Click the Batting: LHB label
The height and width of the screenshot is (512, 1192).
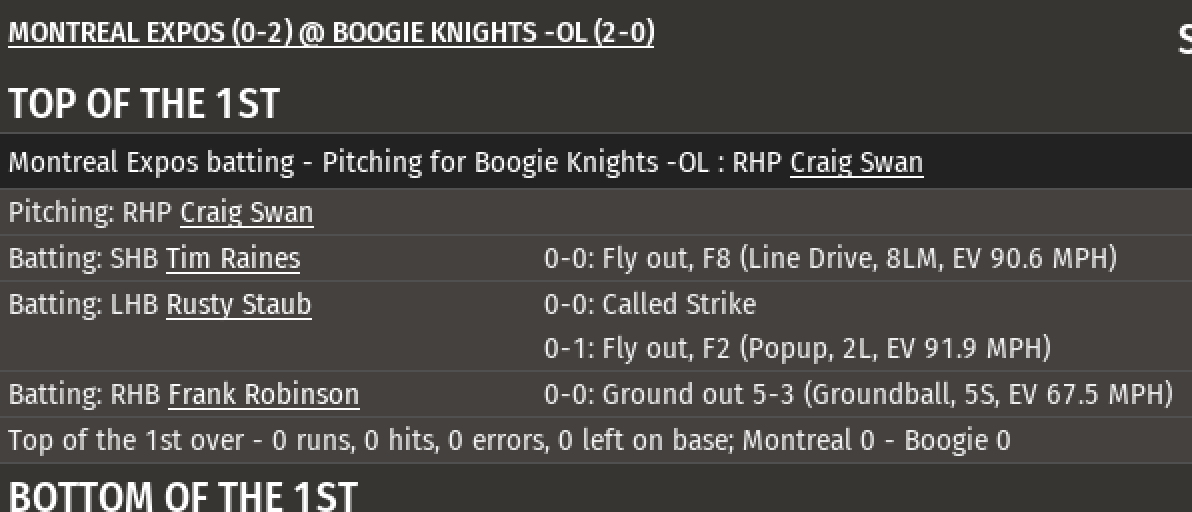pyautogui.click(x=85, y=304)
